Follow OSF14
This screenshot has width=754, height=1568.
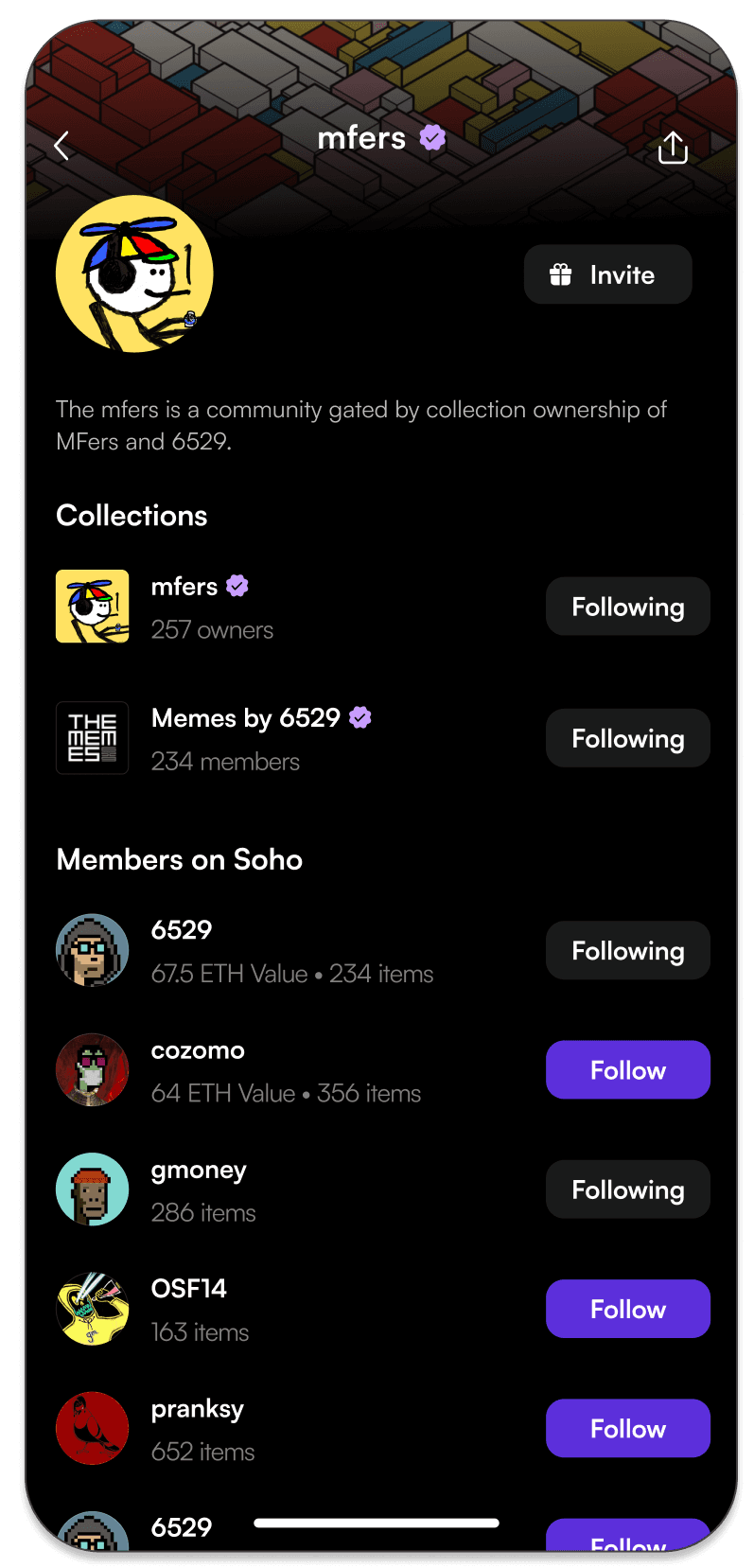coord(627,1309)
